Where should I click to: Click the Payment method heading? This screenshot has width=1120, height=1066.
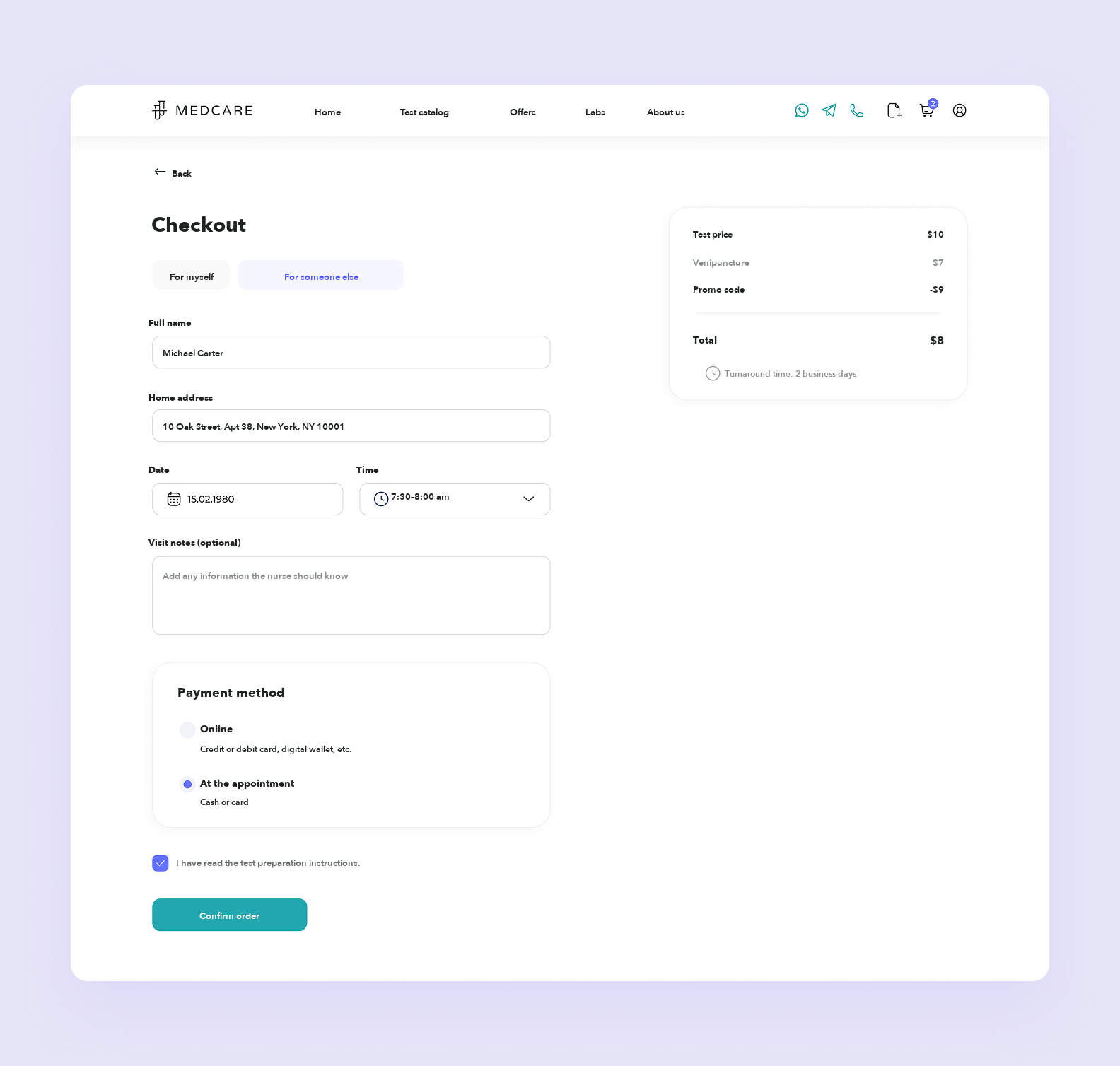pyautogui.click(x=231, y=693)
